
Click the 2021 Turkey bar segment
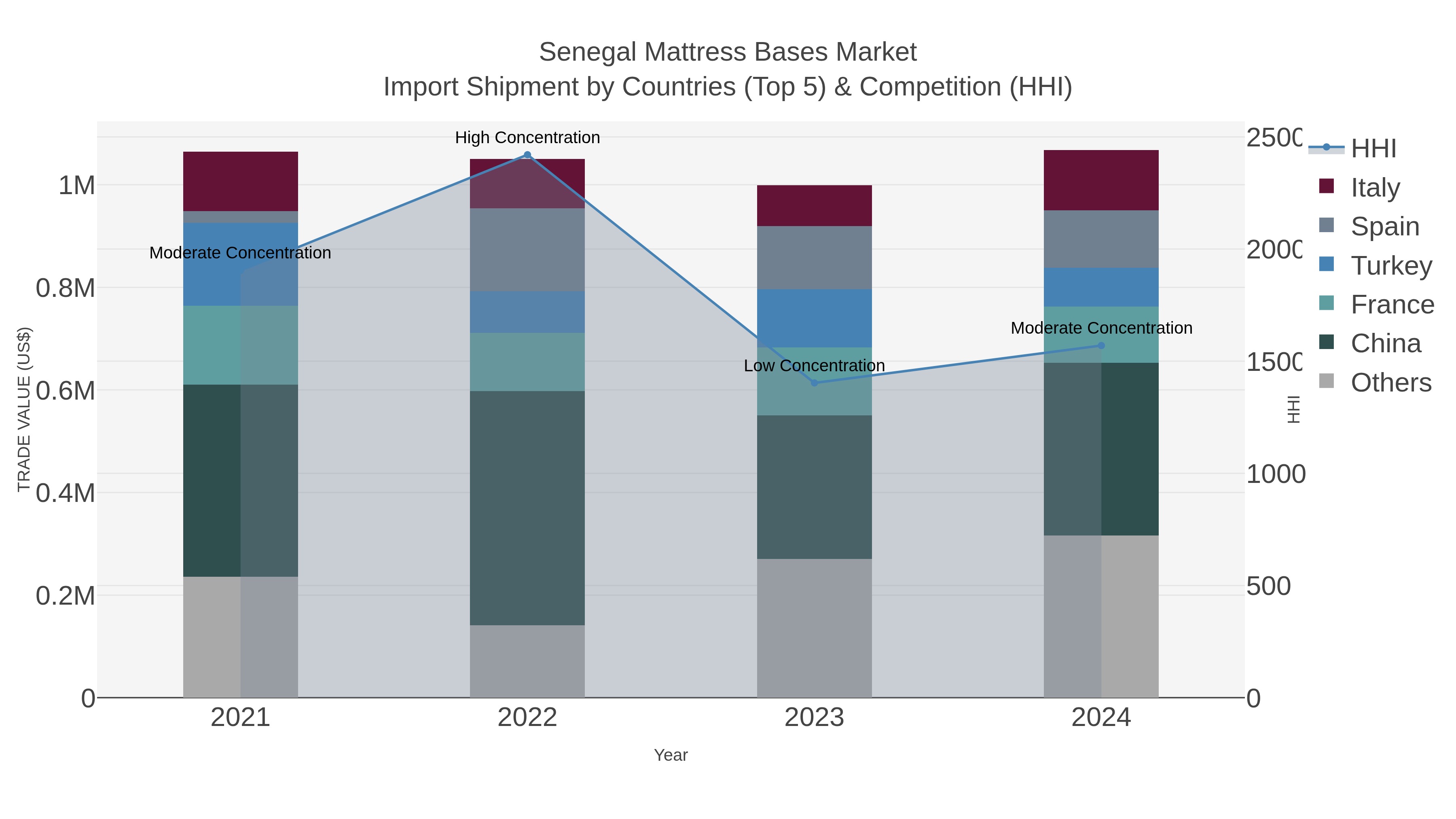pyautogui.click(x=241, y=265)
